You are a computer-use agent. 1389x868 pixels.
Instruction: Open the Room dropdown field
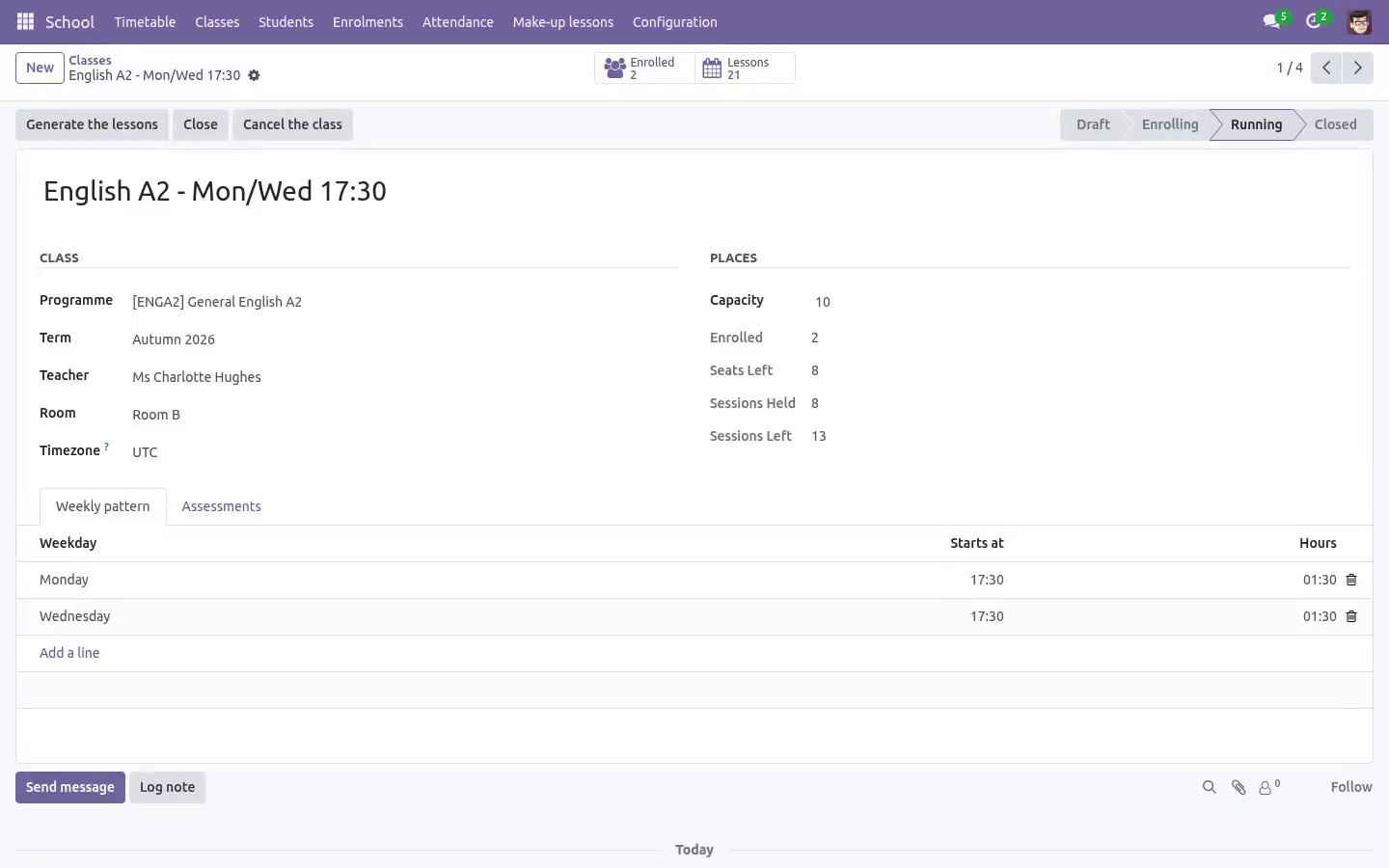[405, 415]
